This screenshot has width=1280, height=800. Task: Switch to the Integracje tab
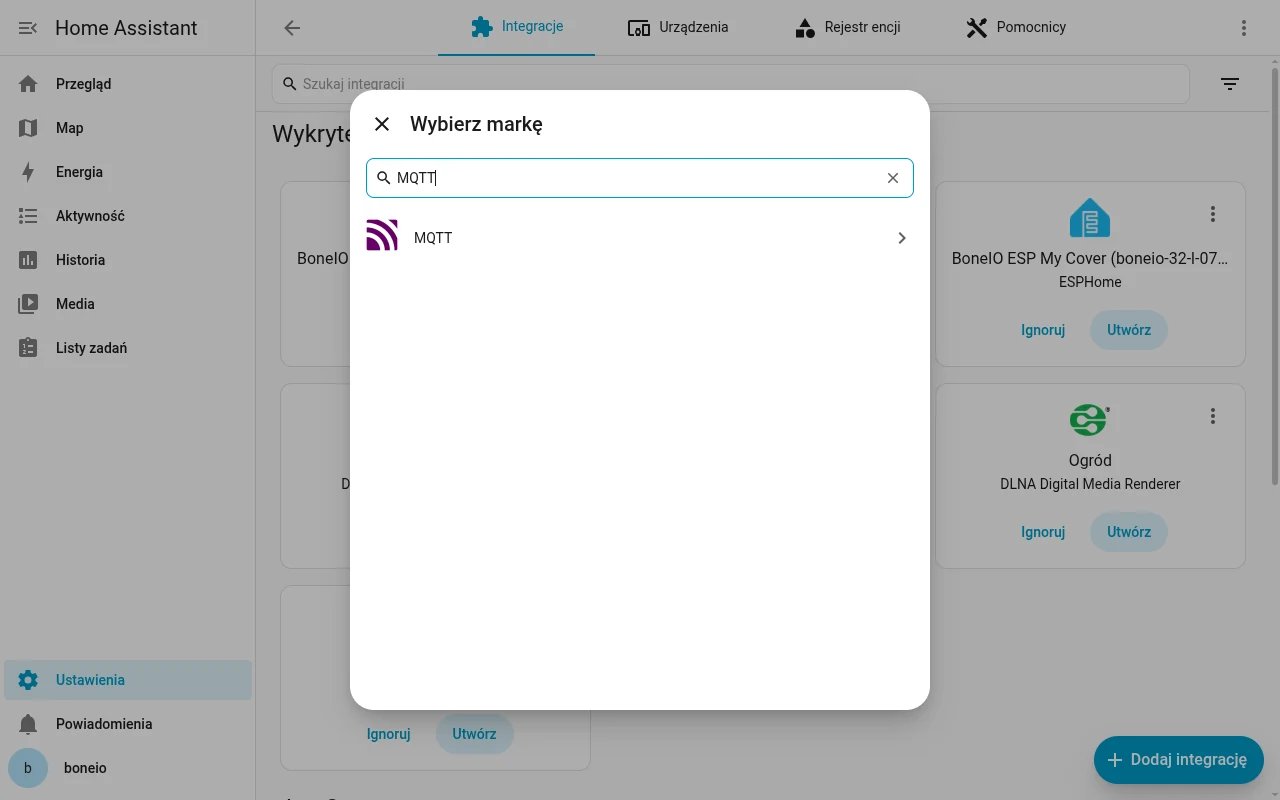pos(517,27)
